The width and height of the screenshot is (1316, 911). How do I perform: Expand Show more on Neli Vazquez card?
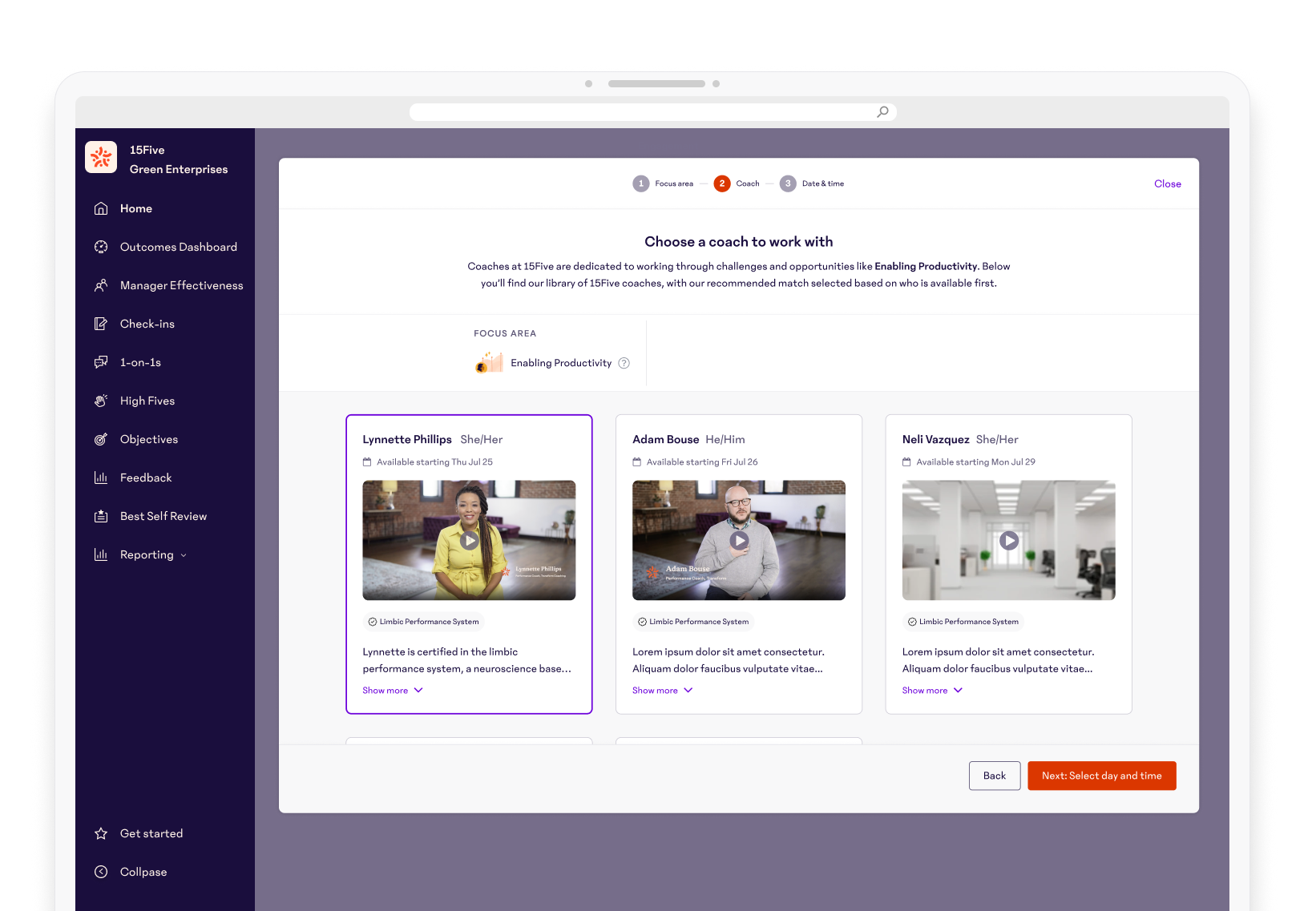932,691
